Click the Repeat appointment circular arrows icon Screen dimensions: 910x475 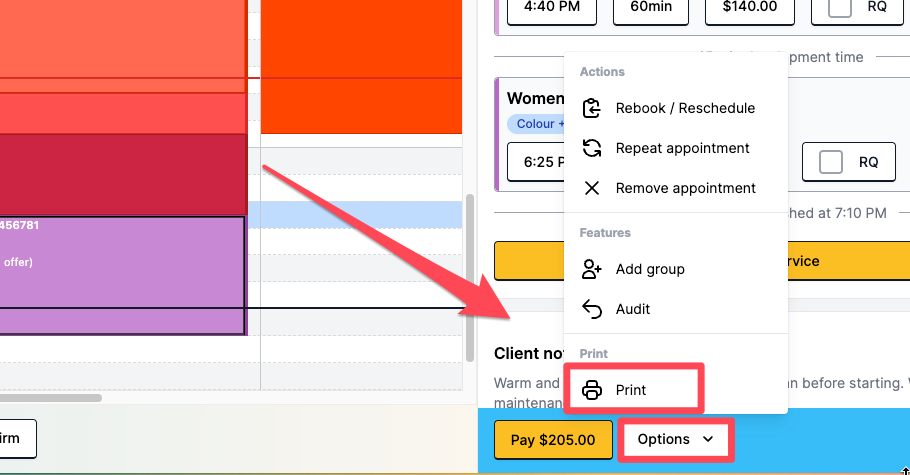pyautogui.click(x=592, y=148)
